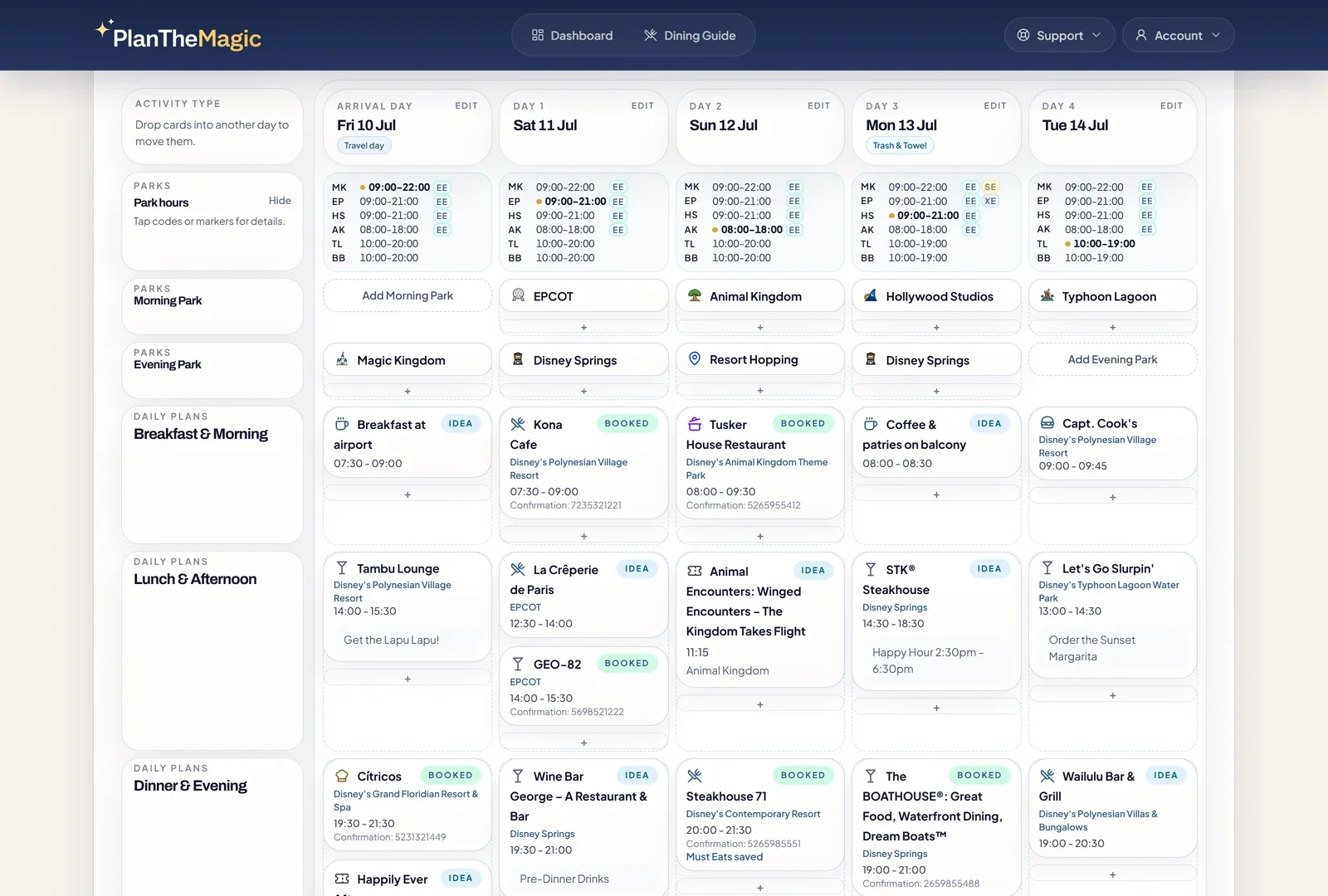Click the Let's Go Slurpin' icon
This screenshot has height=896, width=1328.
tap(1047, 568)
